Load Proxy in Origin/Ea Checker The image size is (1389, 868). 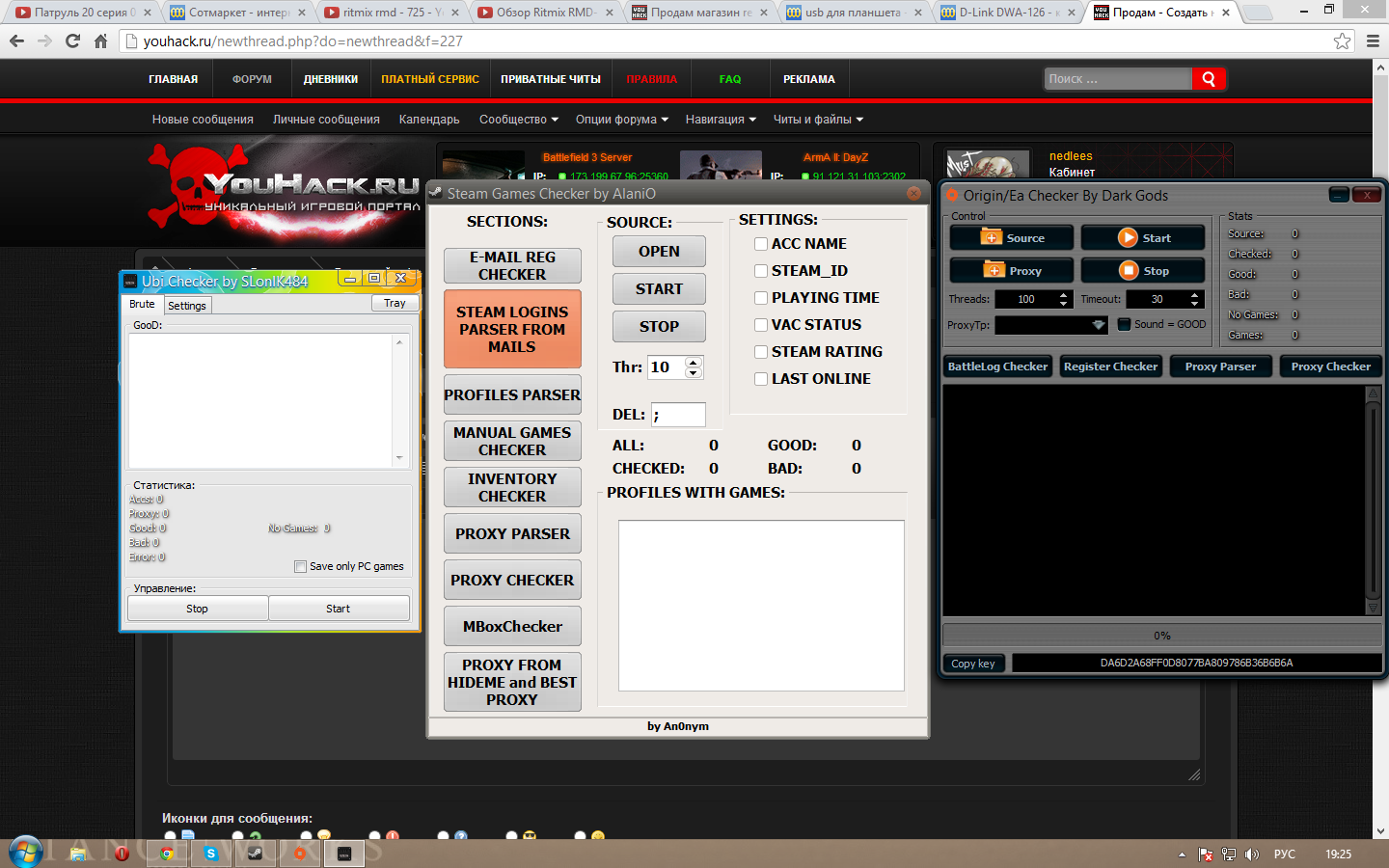[x=1013, y=271]
